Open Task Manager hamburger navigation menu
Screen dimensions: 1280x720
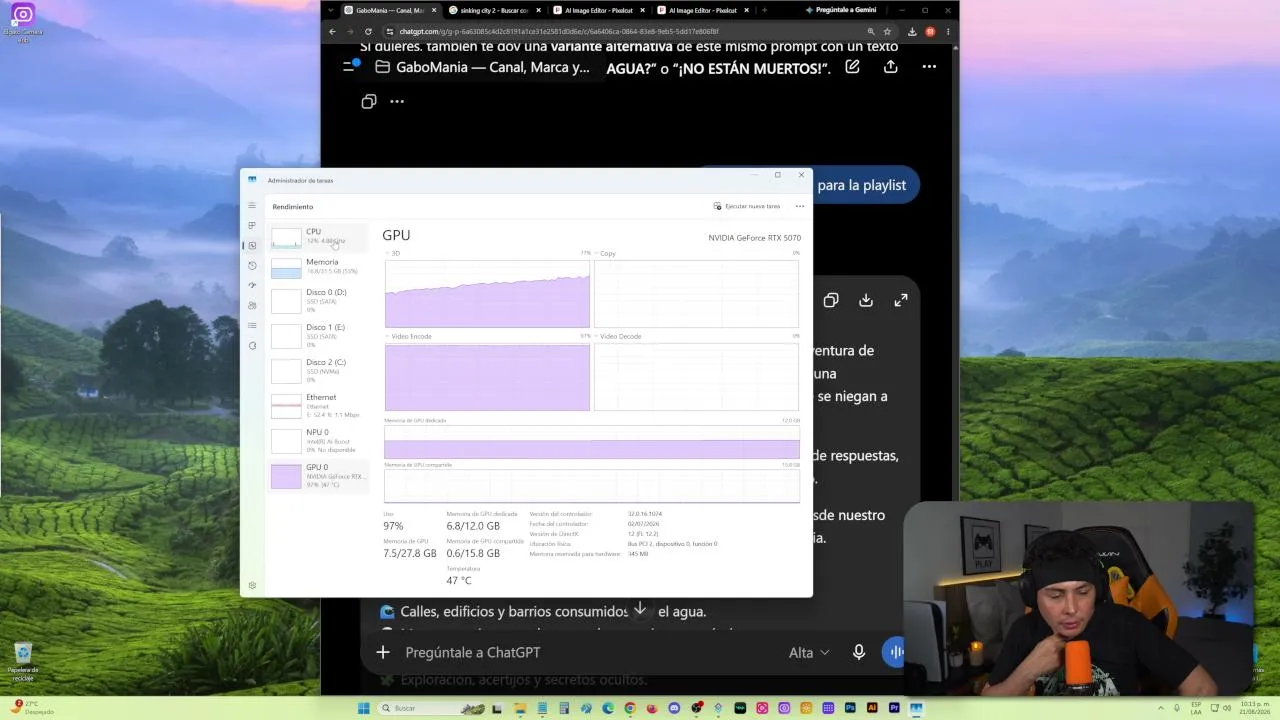[x=252, y=205]
